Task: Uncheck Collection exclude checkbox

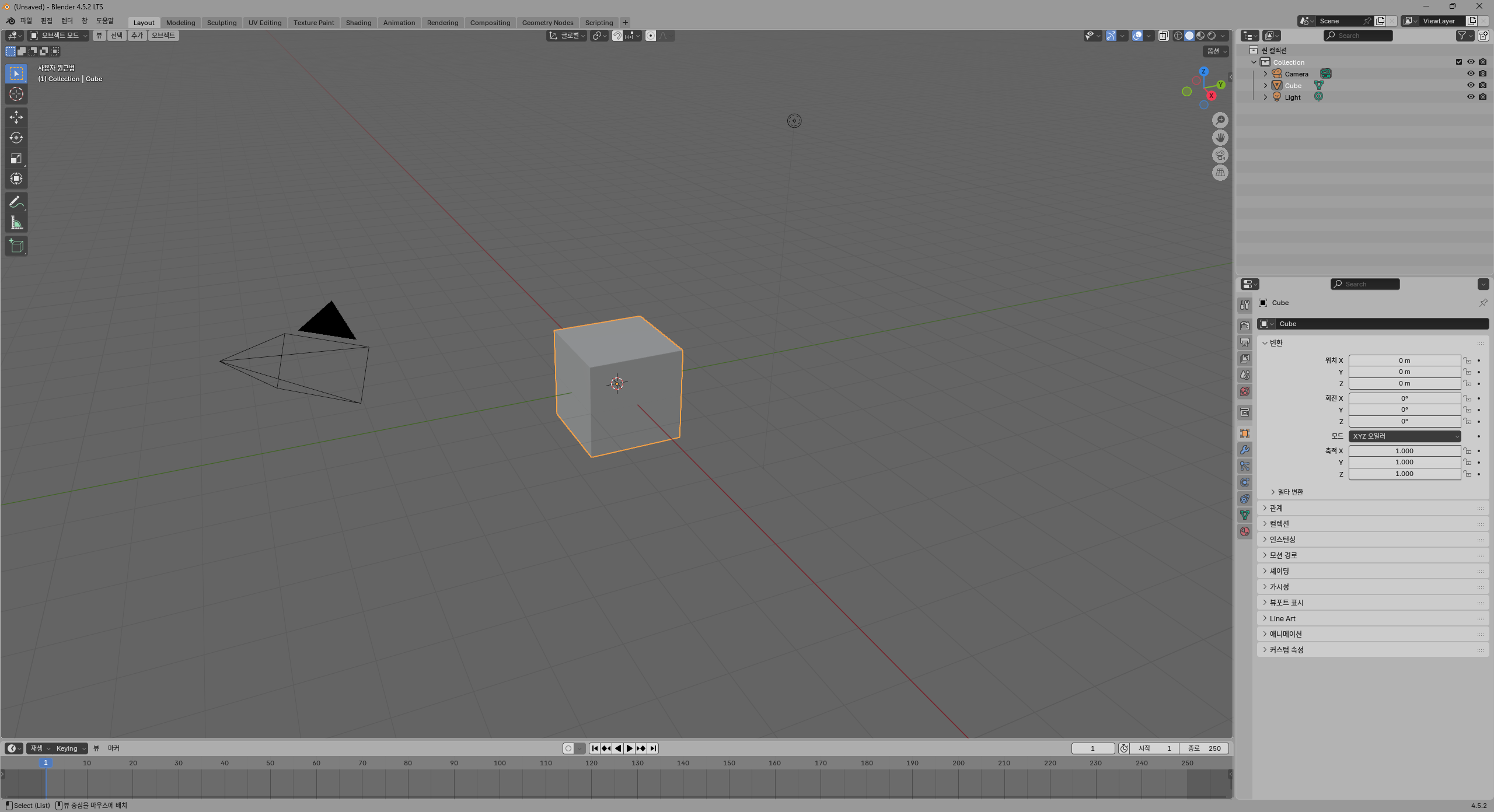Action: (1459, 62)
